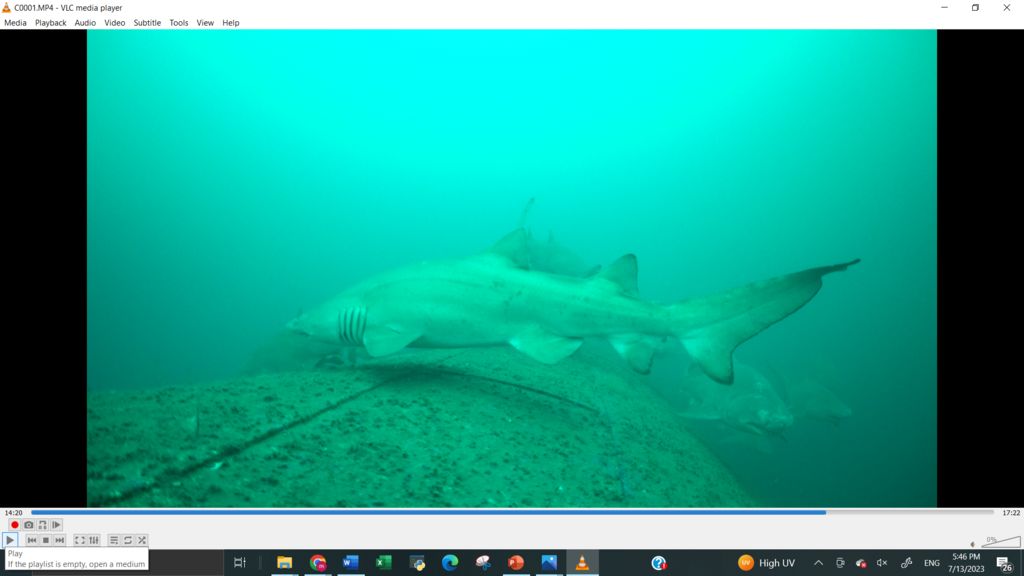Show the playlist panel
The width and height of the screenshot is (1024, 576).
pyautogui.click(x=114, y=540)
